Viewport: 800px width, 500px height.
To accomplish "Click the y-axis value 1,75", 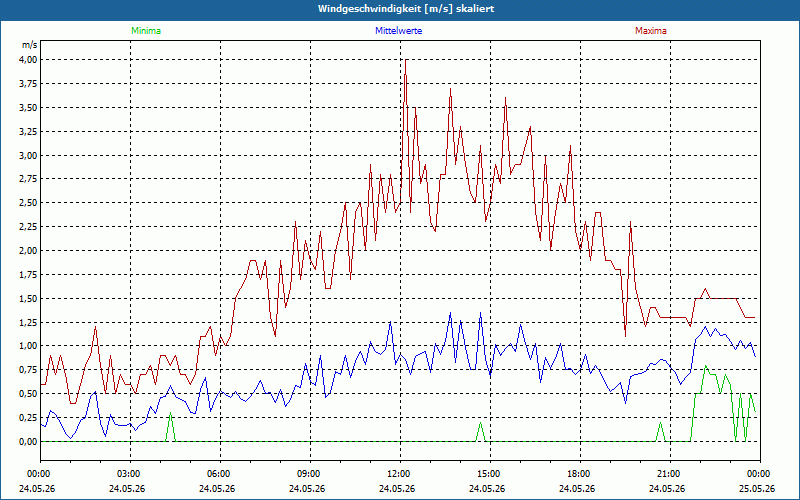I will tap(28, 274).
